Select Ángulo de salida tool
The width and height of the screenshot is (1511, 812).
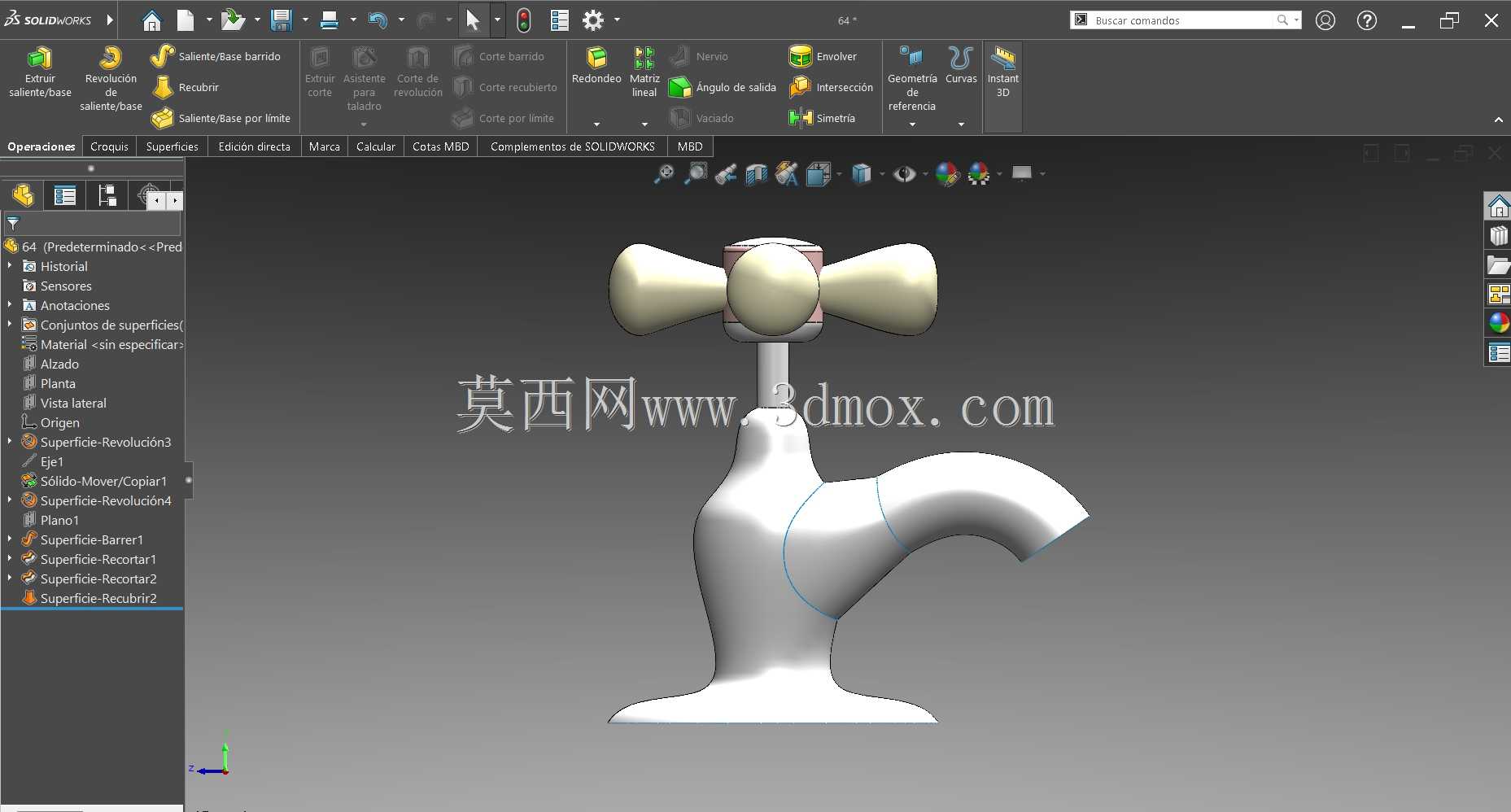pyautogui.click(x=722, y=87)
